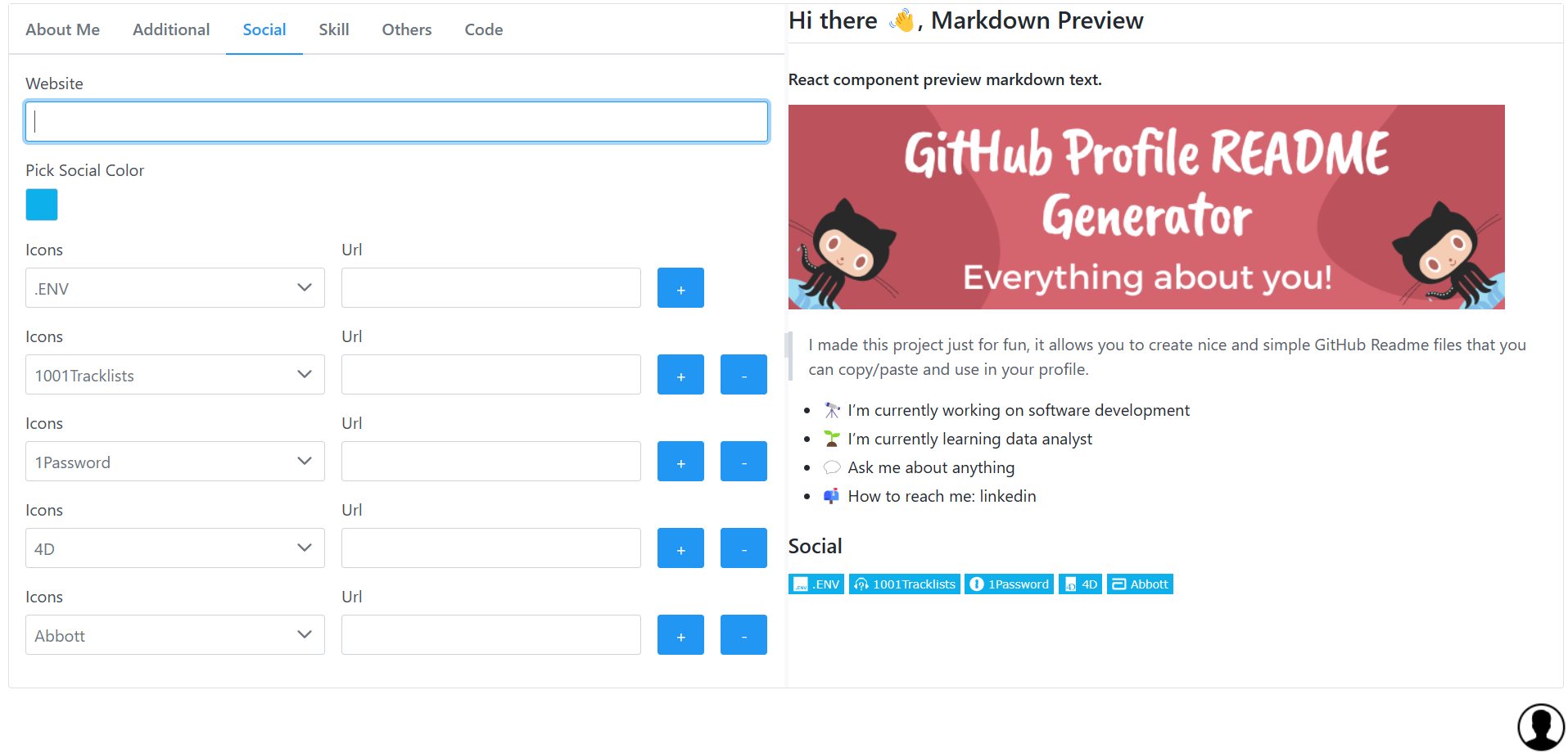
Task: Click 'React component preview markdown text.' line
Action: click(945, 79)
